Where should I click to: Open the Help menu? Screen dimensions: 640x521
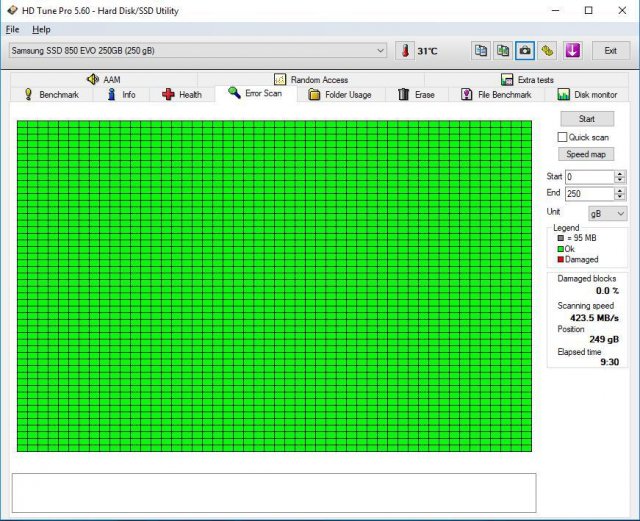41,29
